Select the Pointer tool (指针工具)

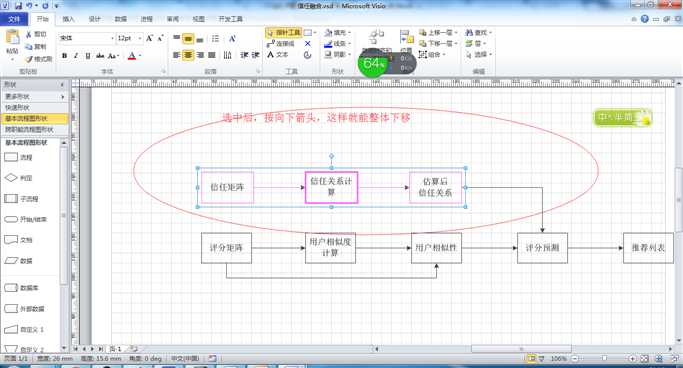[284, 33]
